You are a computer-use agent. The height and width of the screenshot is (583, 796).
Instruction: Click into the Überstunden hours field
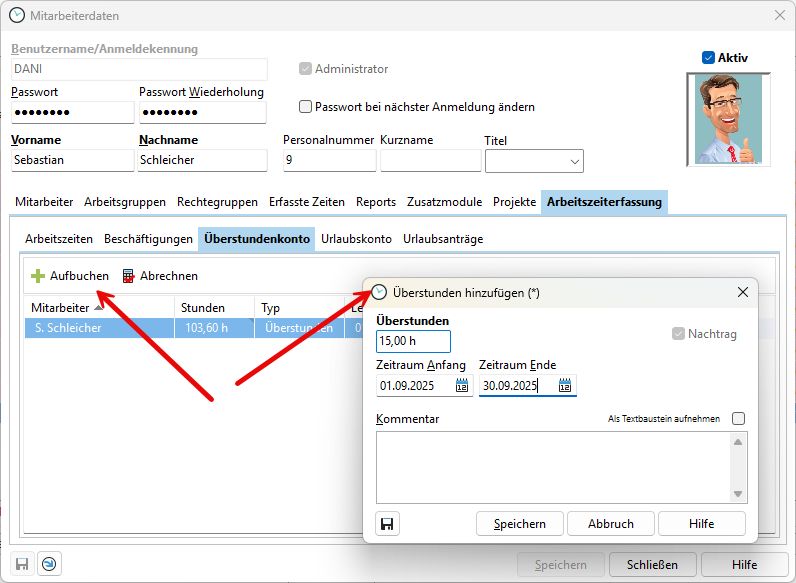[x=413, y=341]
